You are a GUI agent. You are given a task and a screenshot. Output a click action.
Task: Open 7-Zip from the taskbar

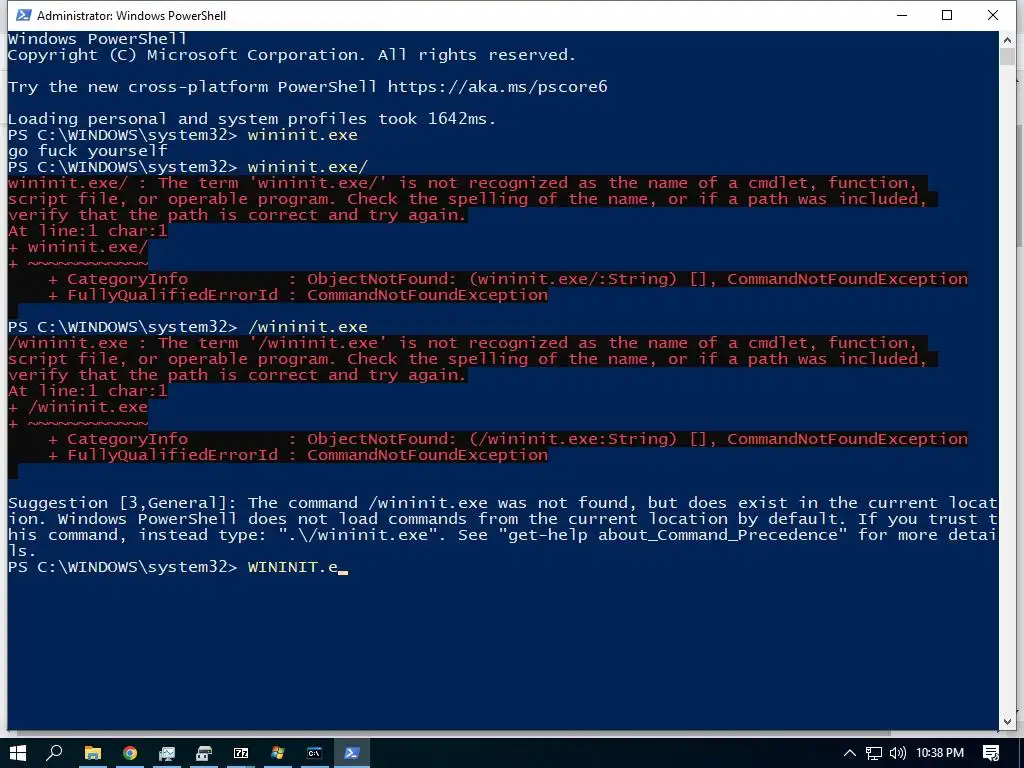tap(241, 753)
